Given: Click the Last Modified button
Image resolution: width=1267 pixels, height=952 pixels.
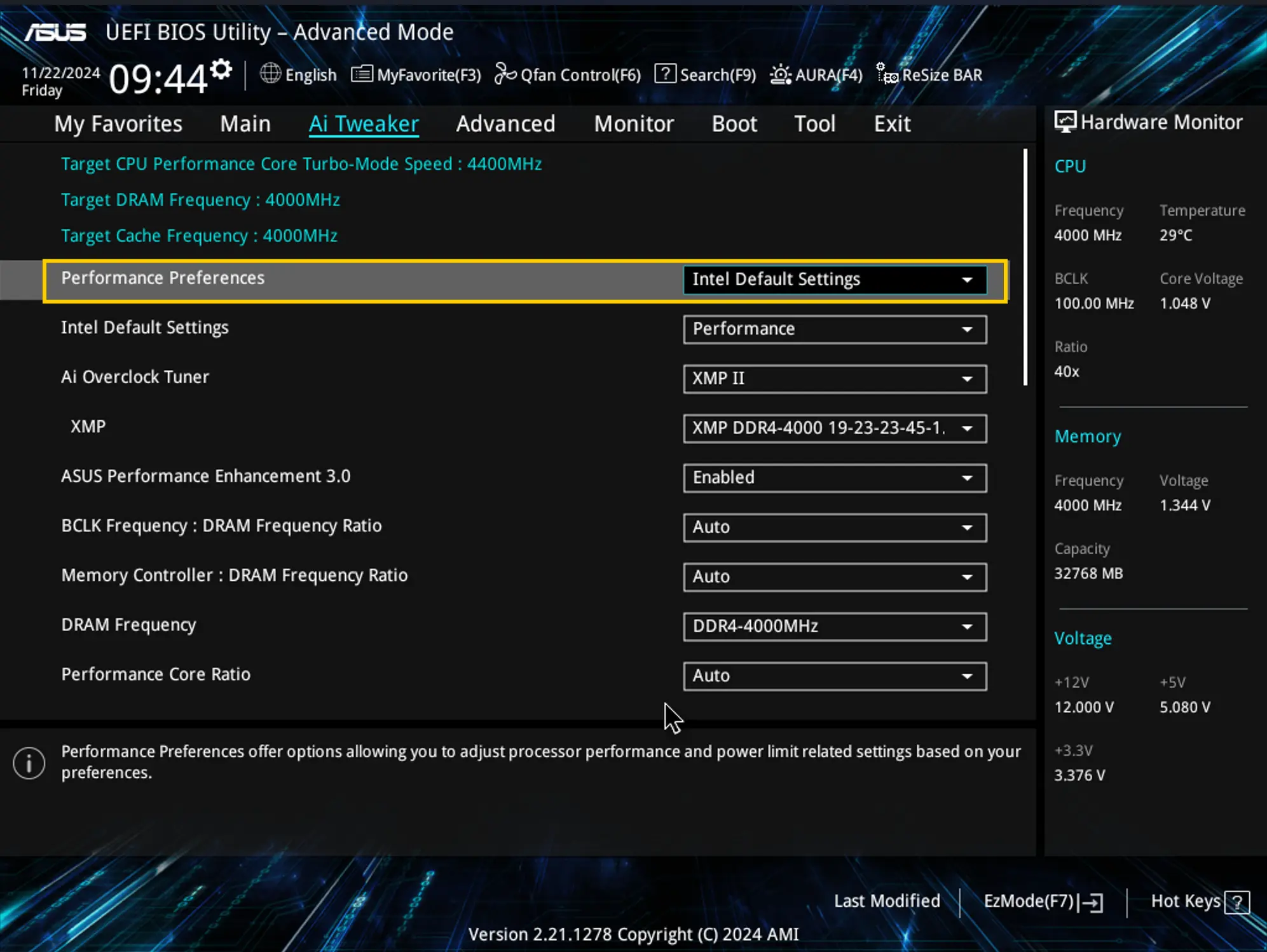Looking at the screenshot, I should [887, 901].
